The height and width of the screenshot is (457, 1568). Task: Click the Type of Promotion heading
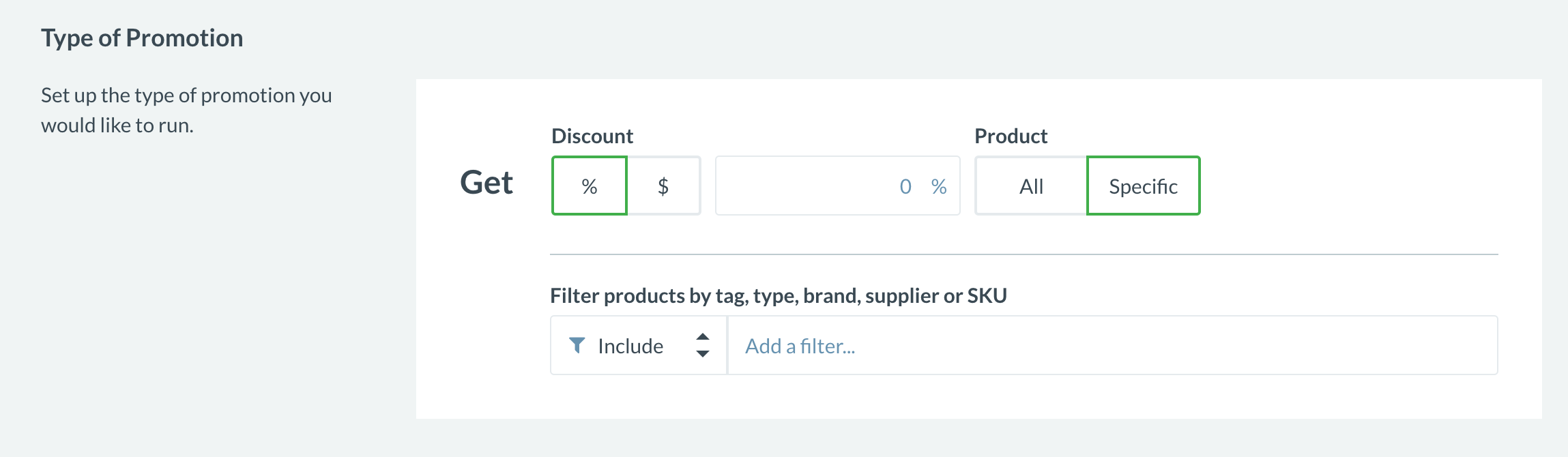point(142,38)
